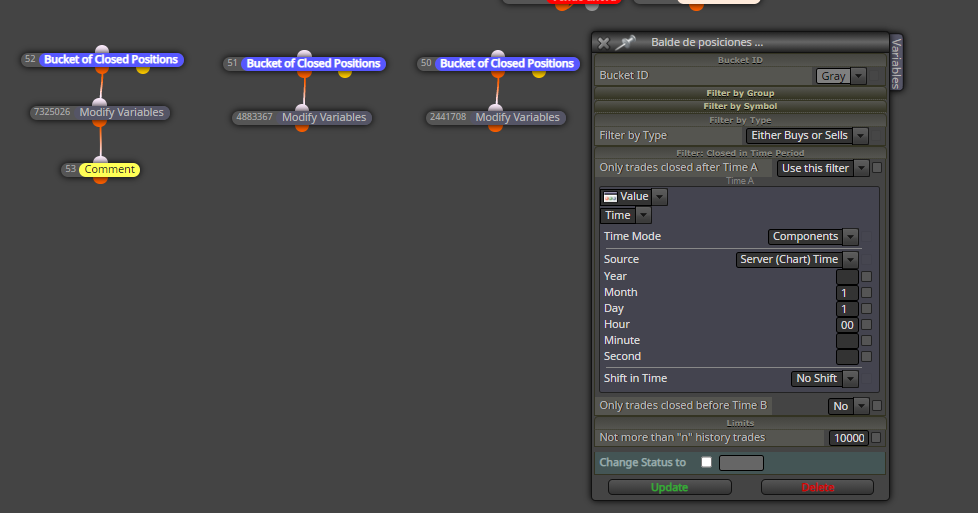Enable the Change Status to checkbox

[x=706, y=462]
